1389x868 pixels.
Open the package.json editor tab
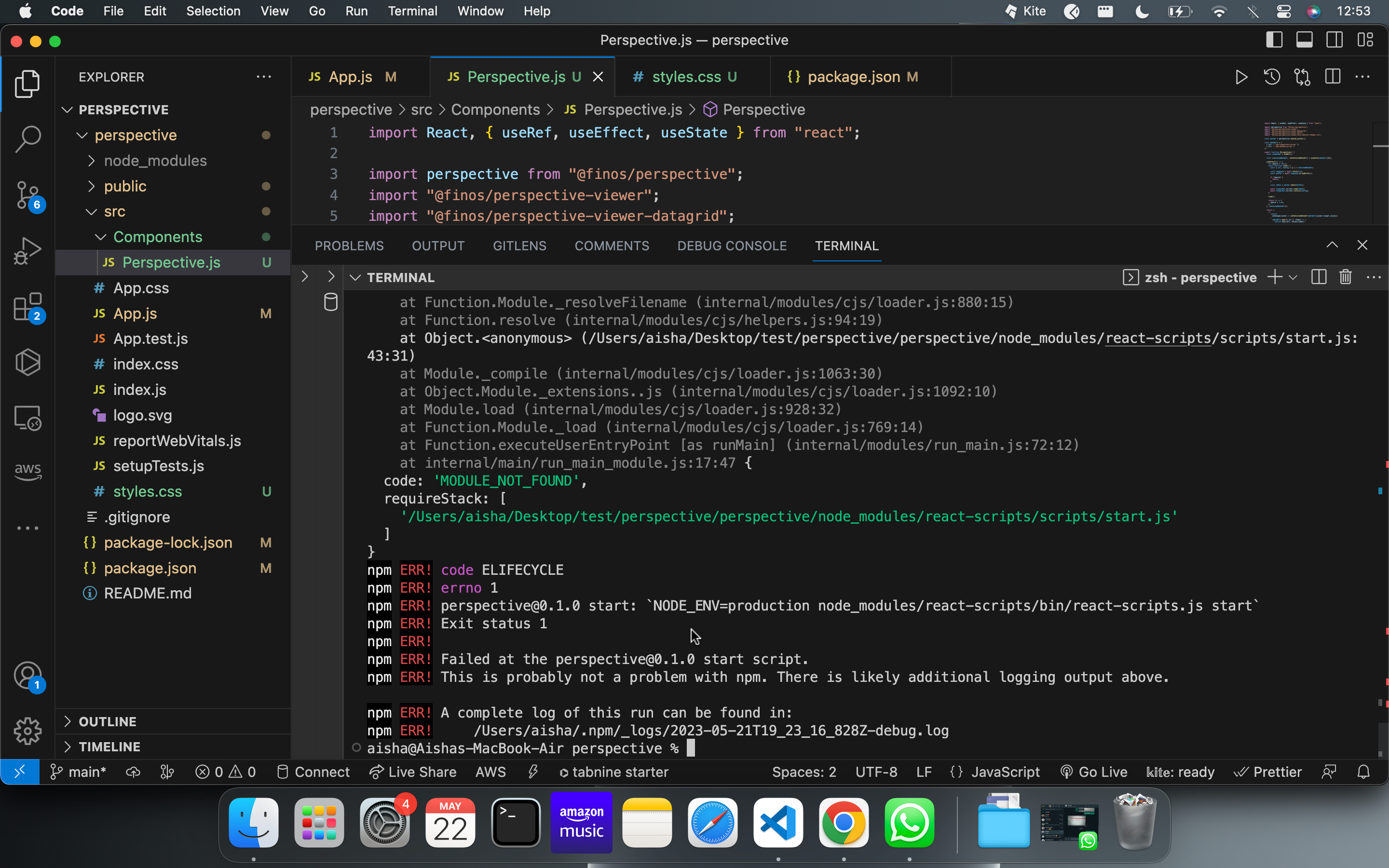853,77
